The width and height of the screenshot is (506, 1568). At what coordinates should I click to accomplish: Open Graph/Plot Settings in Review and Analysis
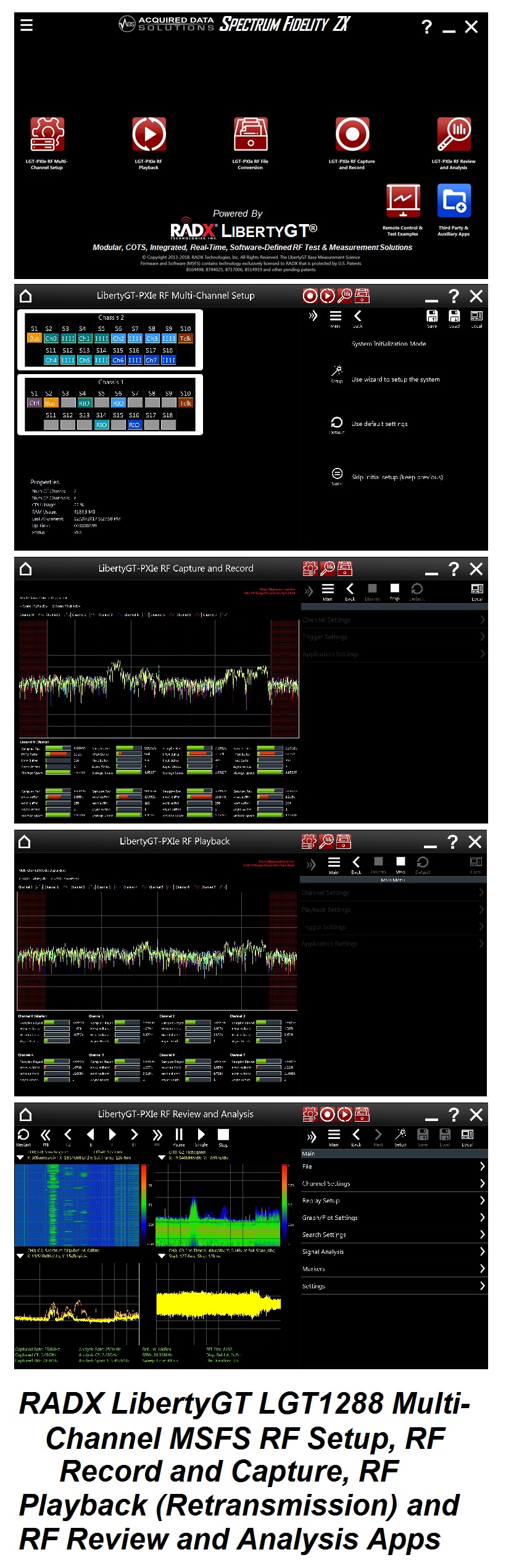coord(394,1218)
